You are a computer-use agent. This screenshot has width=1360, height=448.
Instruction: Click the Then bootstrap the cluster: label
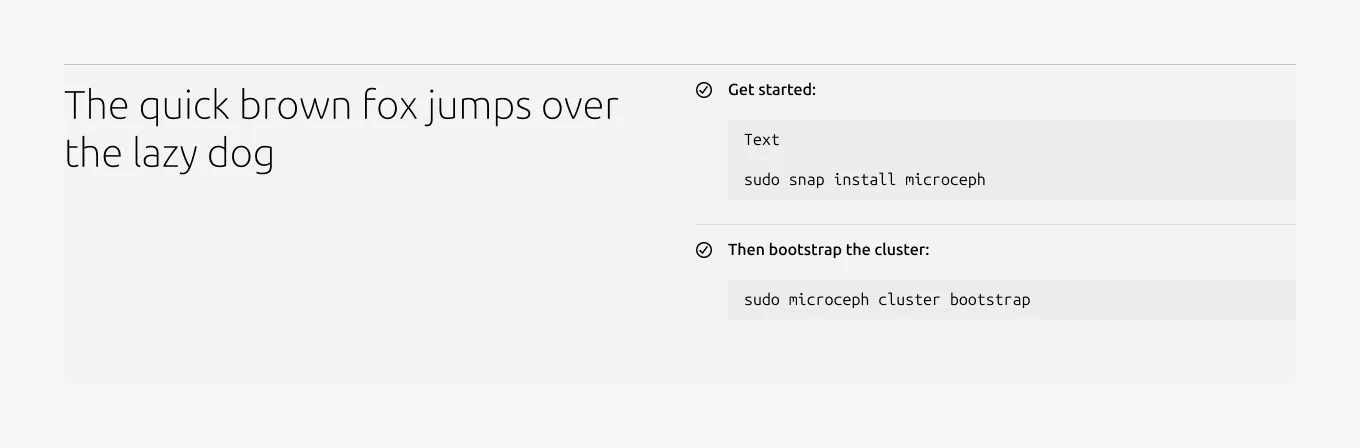click(x=829, y=250)
